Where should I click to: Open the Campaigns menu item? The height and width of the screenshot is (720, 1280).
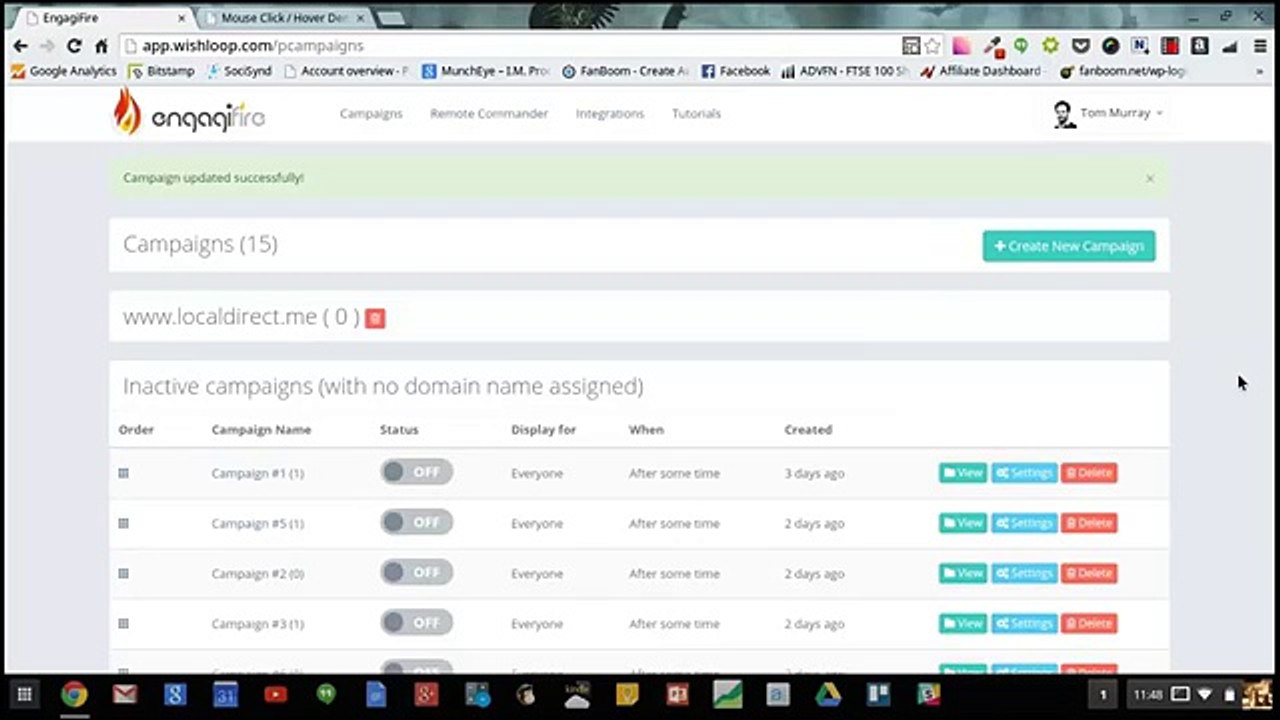[x=371, y=113]
